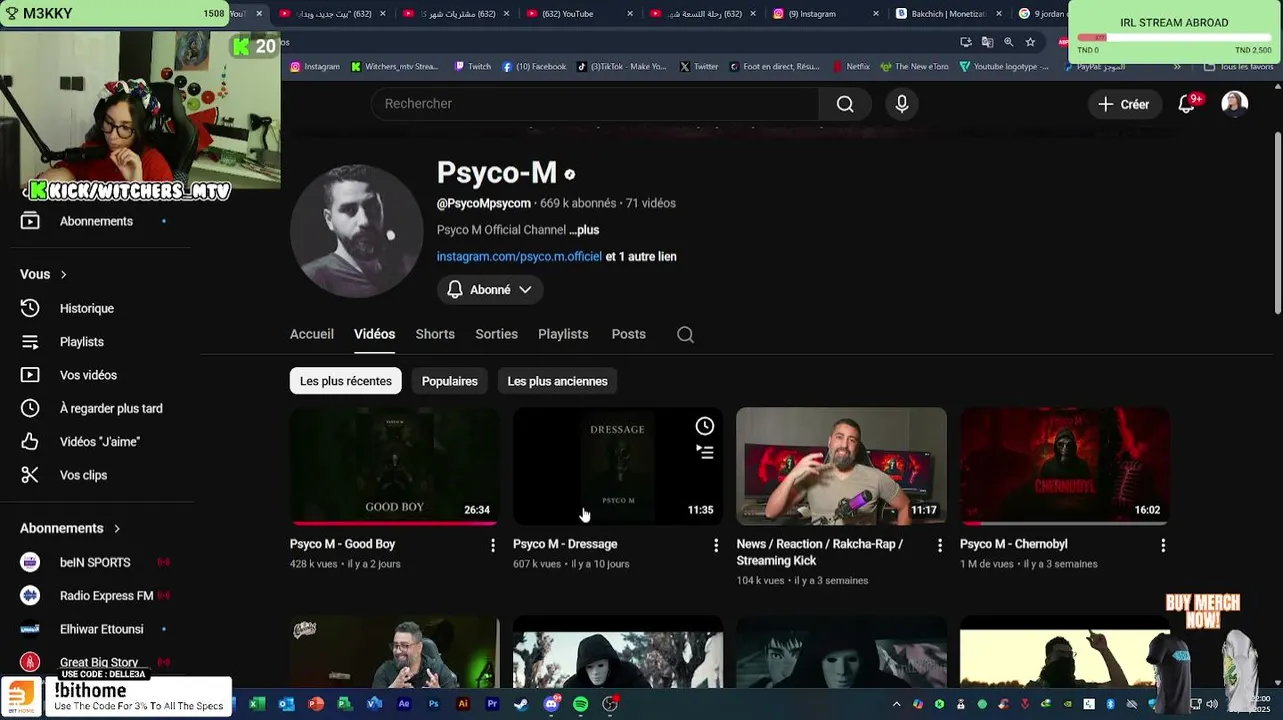Open Discord from the taskbar
This screenshot has height=720, width=1283.
coord(551,704)
